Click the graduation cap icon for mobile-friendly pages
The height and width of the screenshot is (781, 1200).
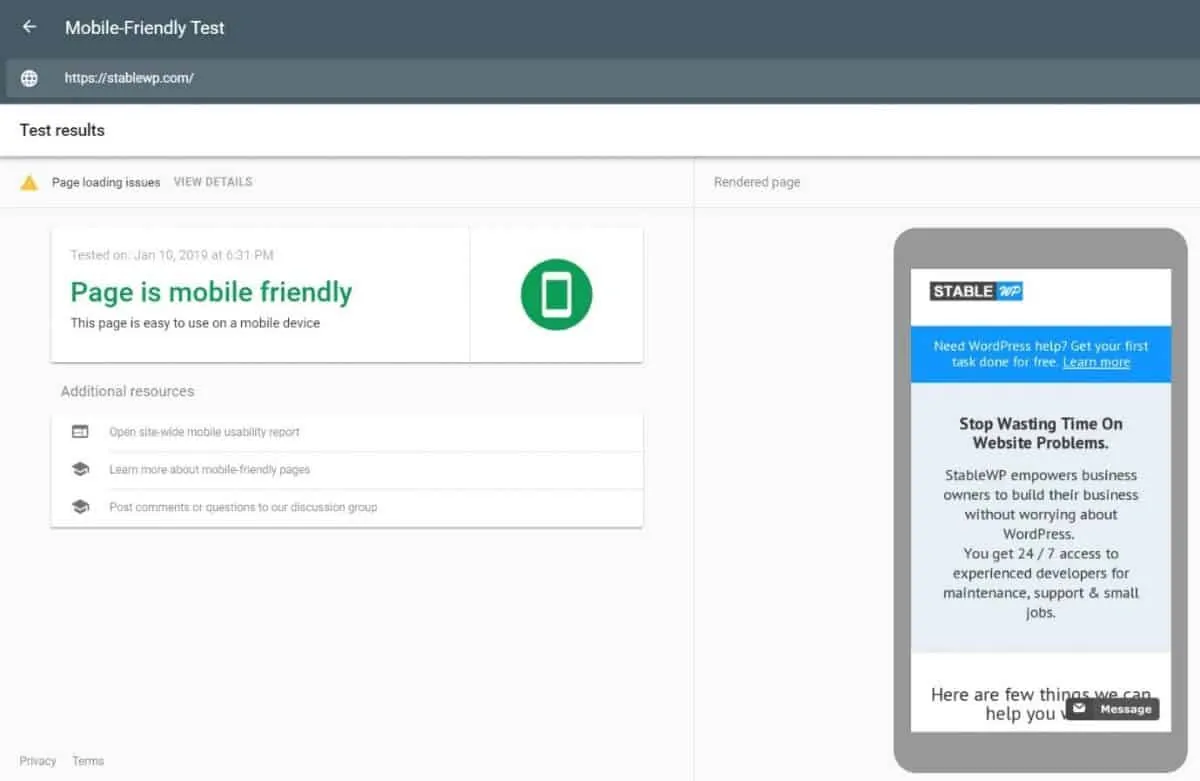click(80, 469)
